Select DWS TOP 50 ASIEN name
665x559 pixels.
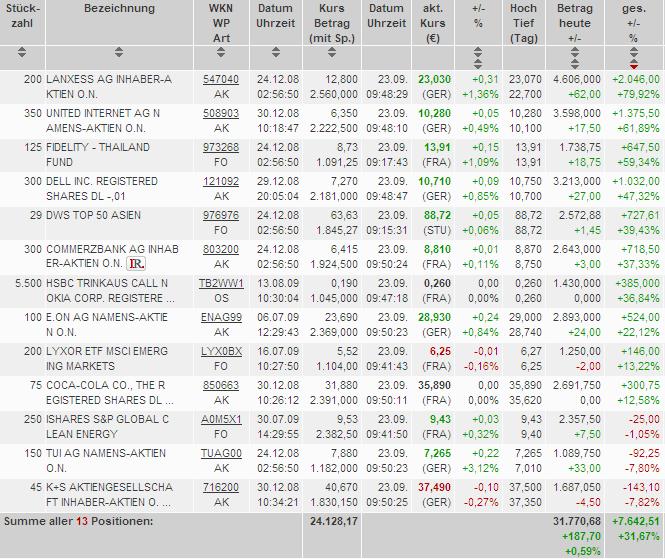point(93,215)
